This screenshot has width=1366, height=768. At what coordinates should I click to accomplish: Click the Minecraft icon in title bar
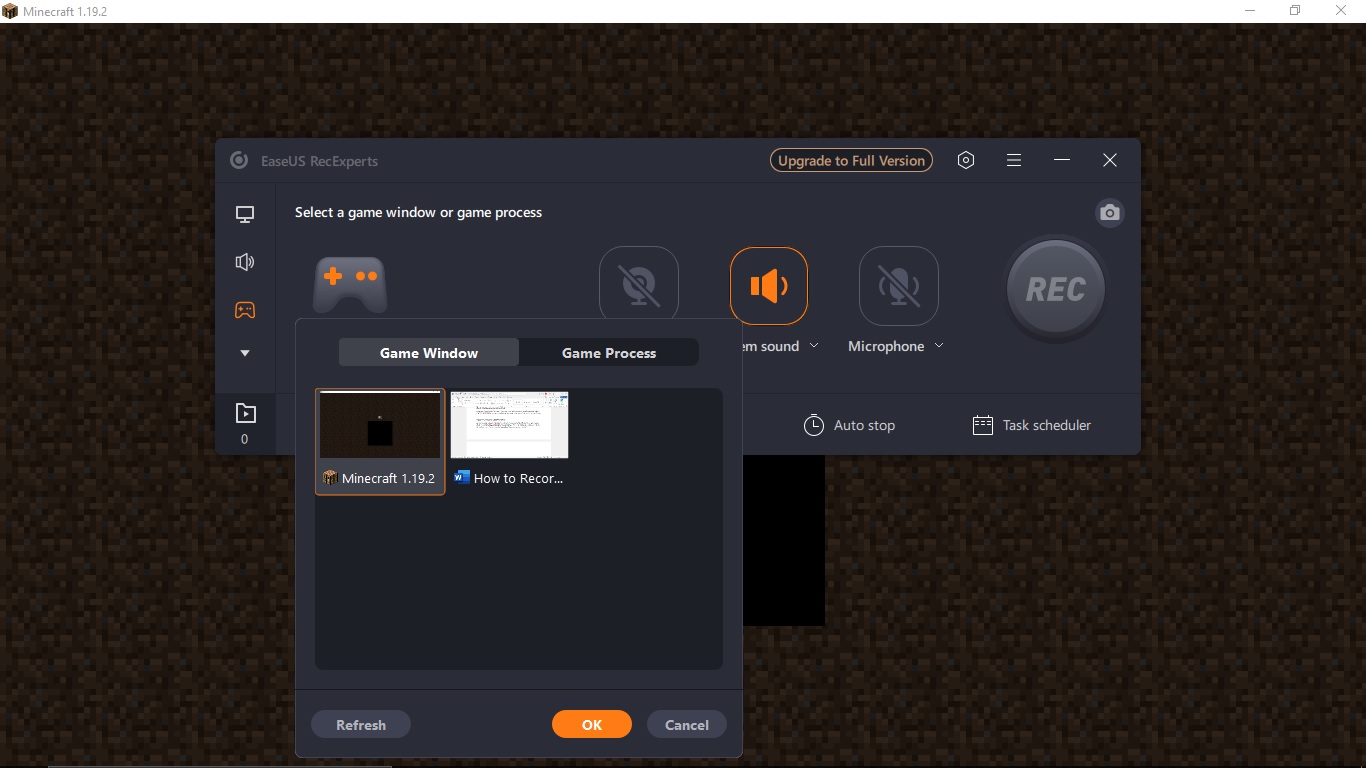pos(10,11)
